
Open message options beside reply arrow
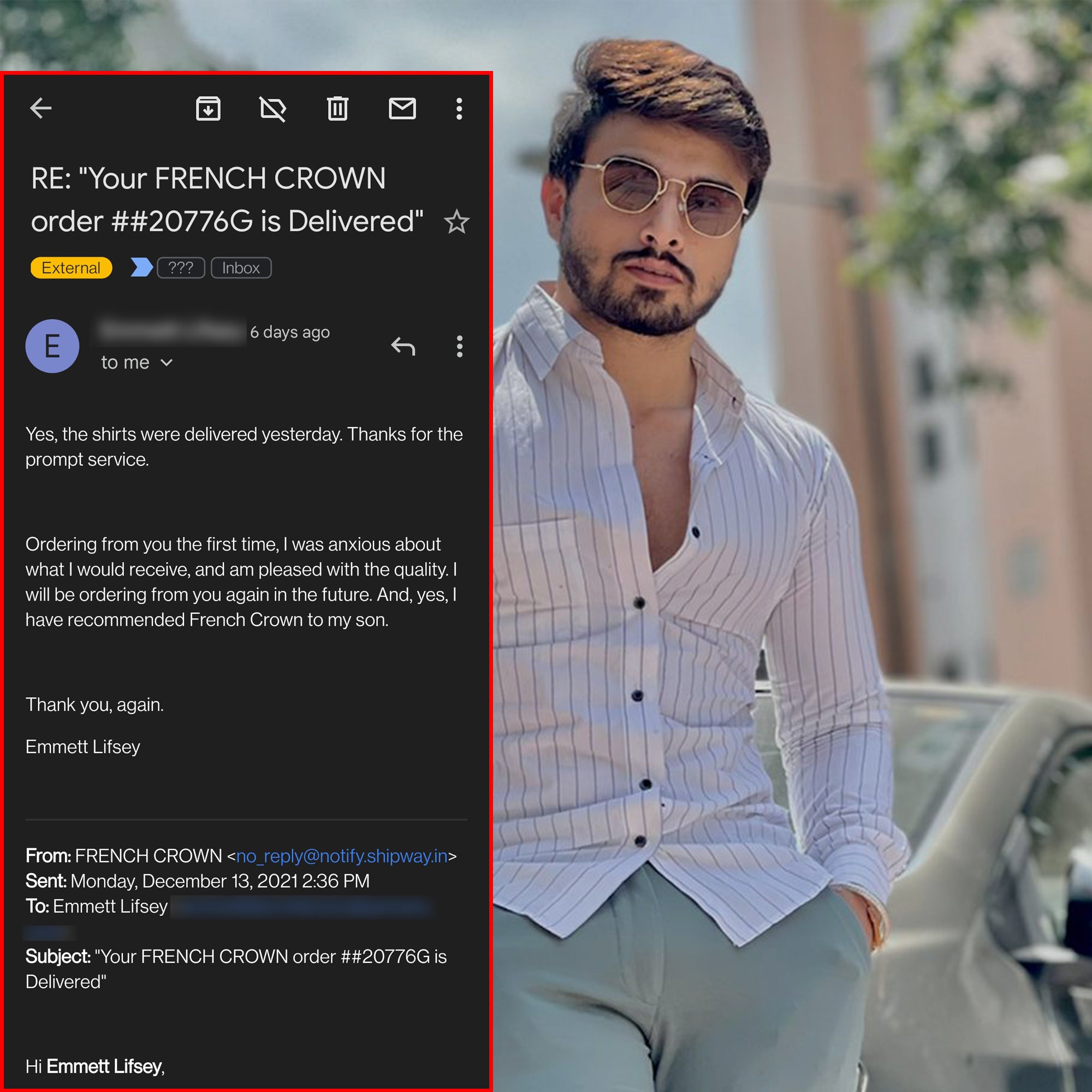(x=459, y=346)
